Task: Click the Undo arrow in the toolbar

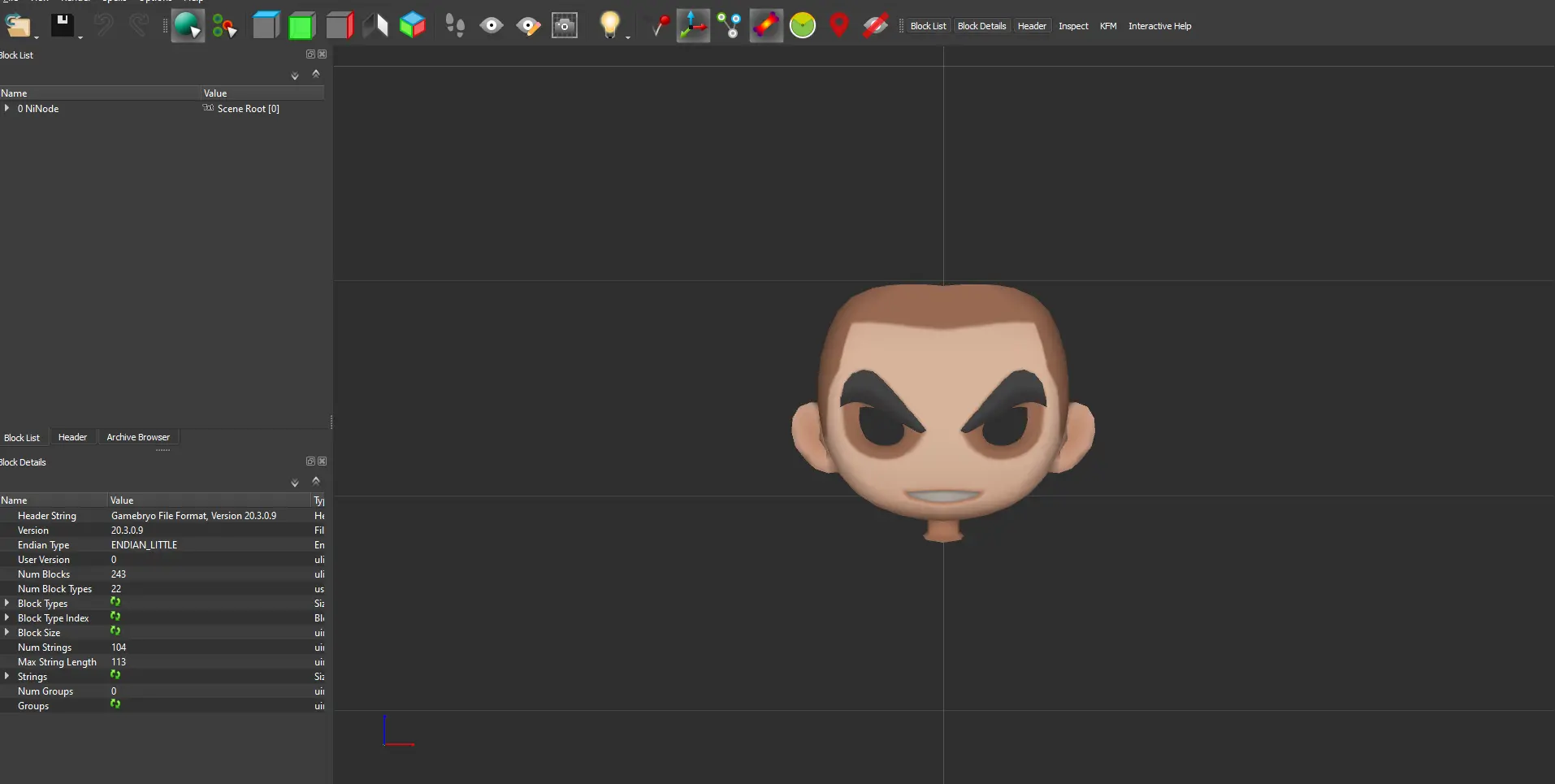Action: 103,26
